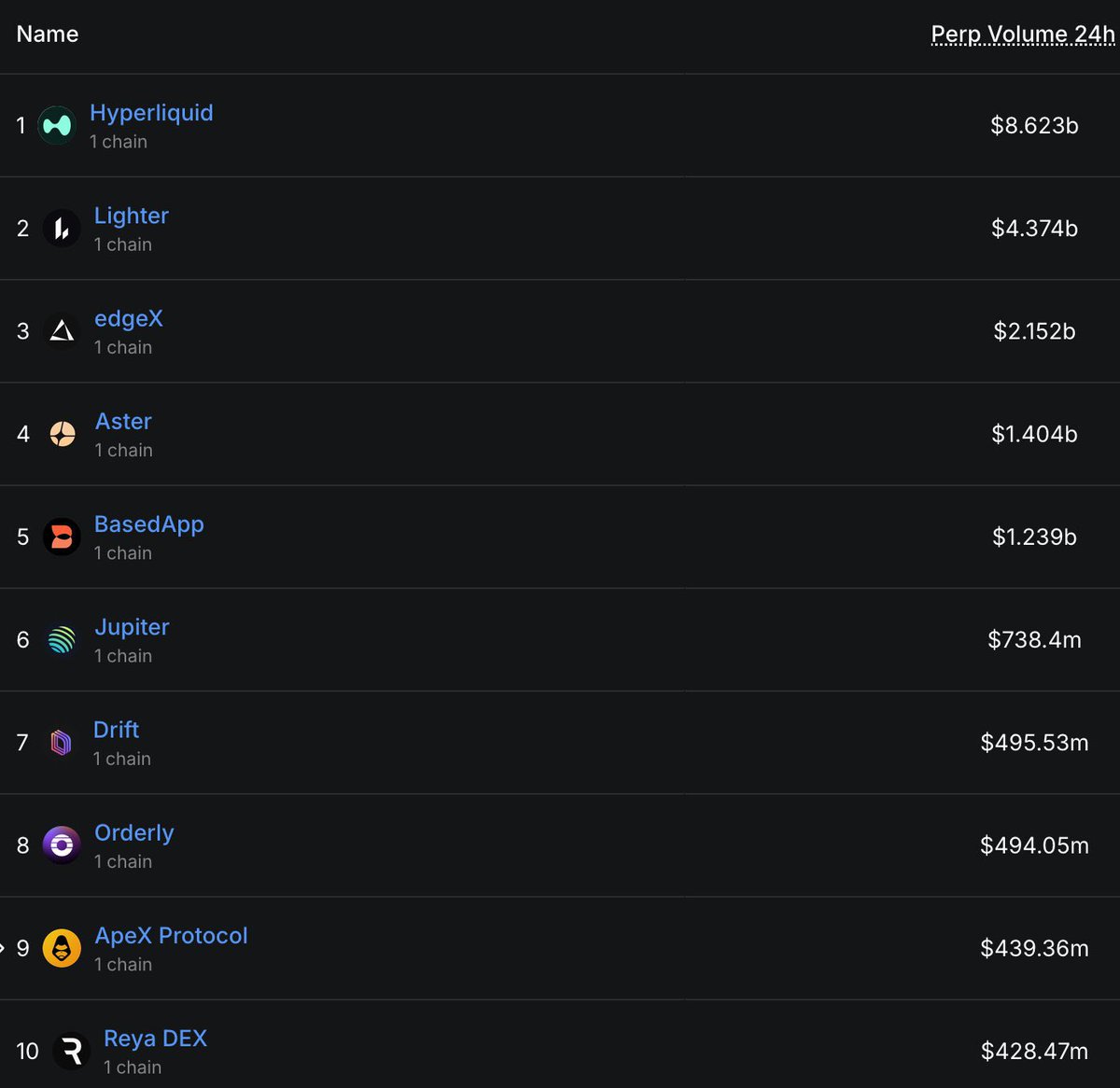Viewport: 1120px width, 1088px height.
Task: Click "1 chain" under Orderly
Action: click(x=123, y=861)
